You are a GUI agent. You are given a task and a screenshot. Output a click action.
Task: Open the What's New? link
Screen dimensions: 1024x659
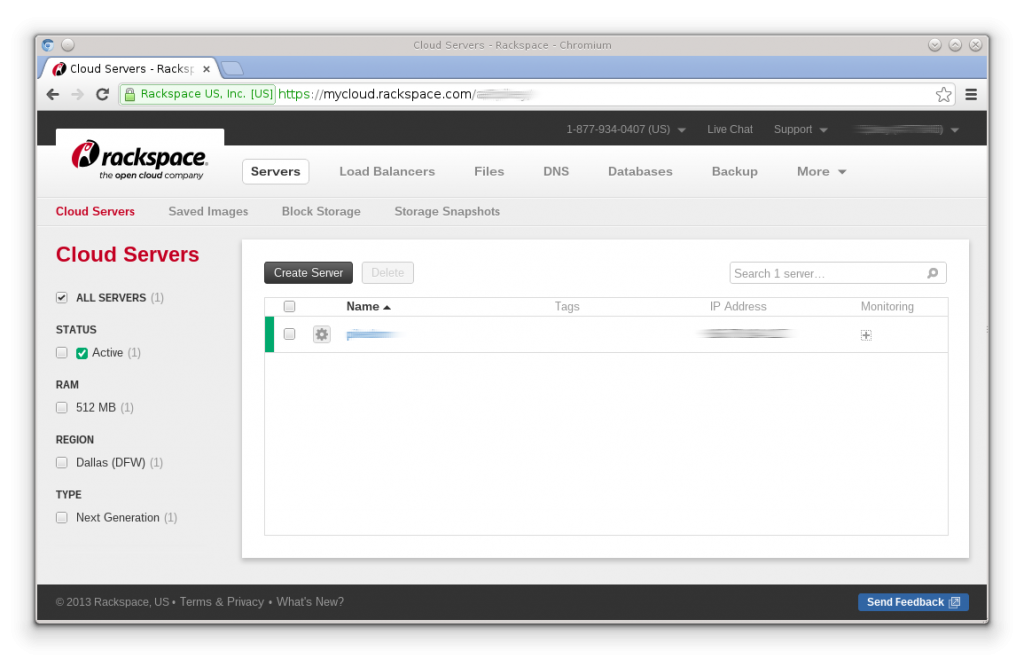coord(310,602)
